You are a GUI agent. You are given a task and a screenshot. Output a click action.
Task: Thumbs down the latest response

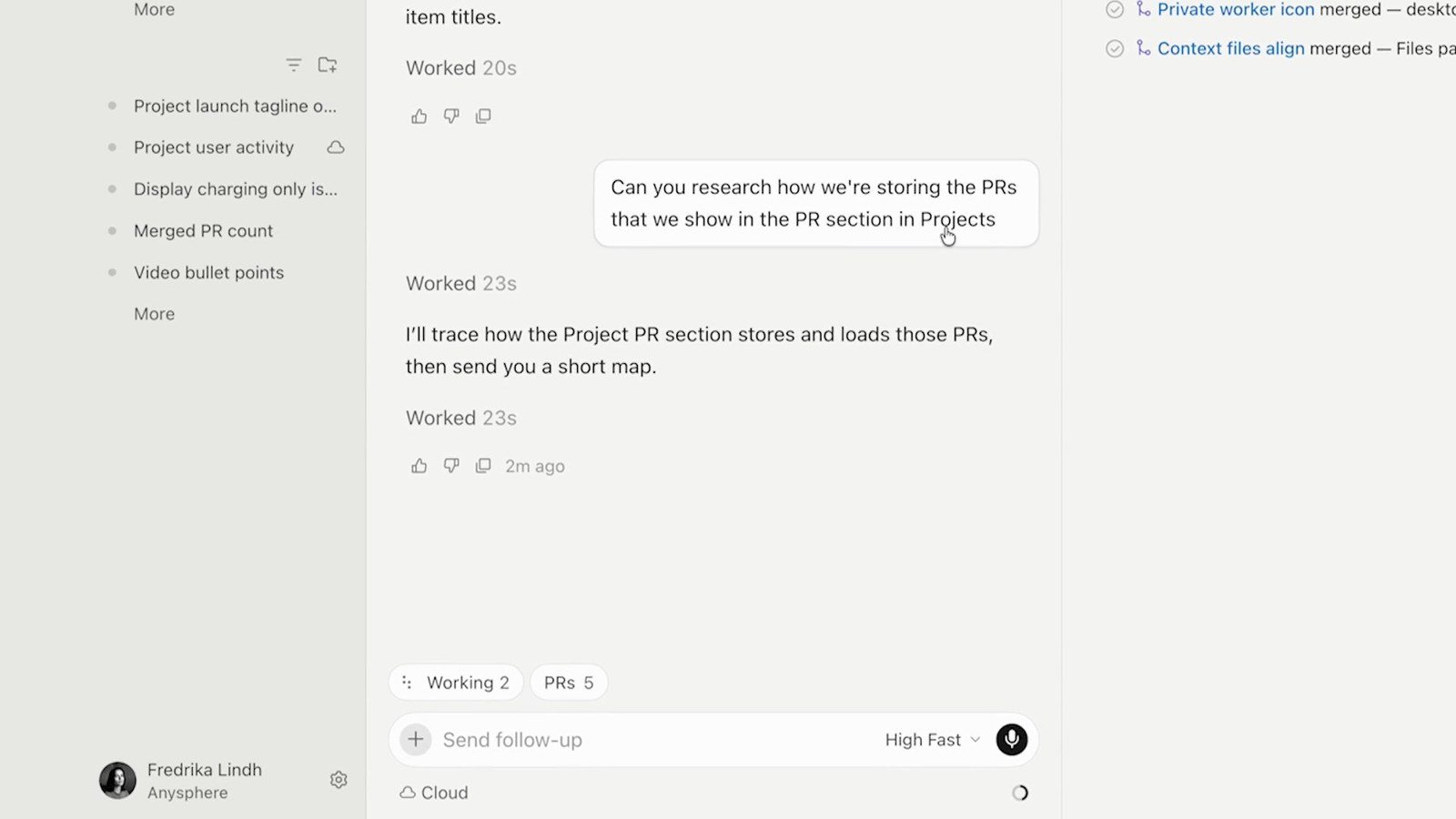pyautogui.click(x=451, y=466)
